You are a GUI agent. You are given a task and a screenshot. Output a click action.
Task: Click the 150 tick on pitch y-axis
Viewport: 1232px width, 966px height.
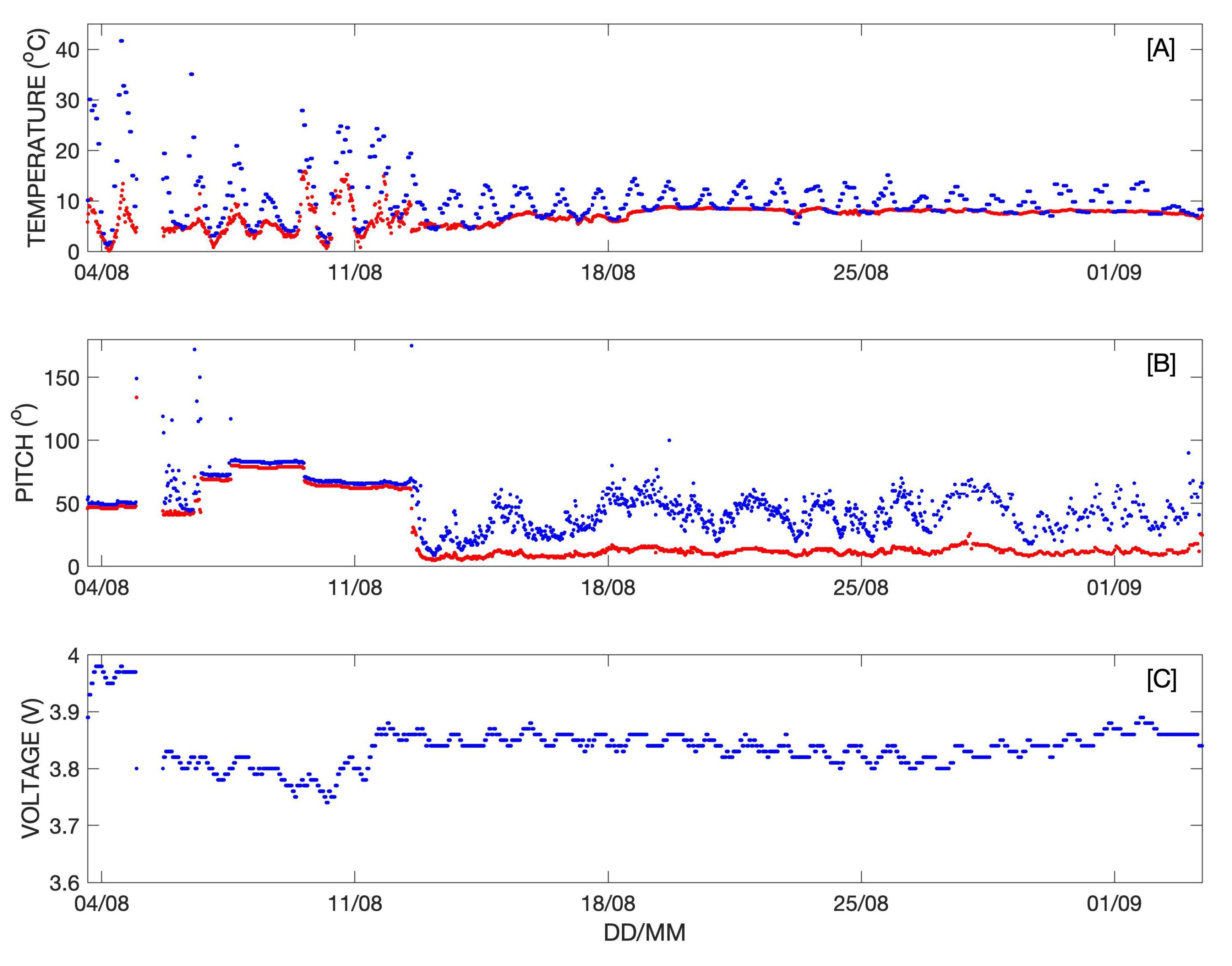pyautogui.click(x=62, y=378)
